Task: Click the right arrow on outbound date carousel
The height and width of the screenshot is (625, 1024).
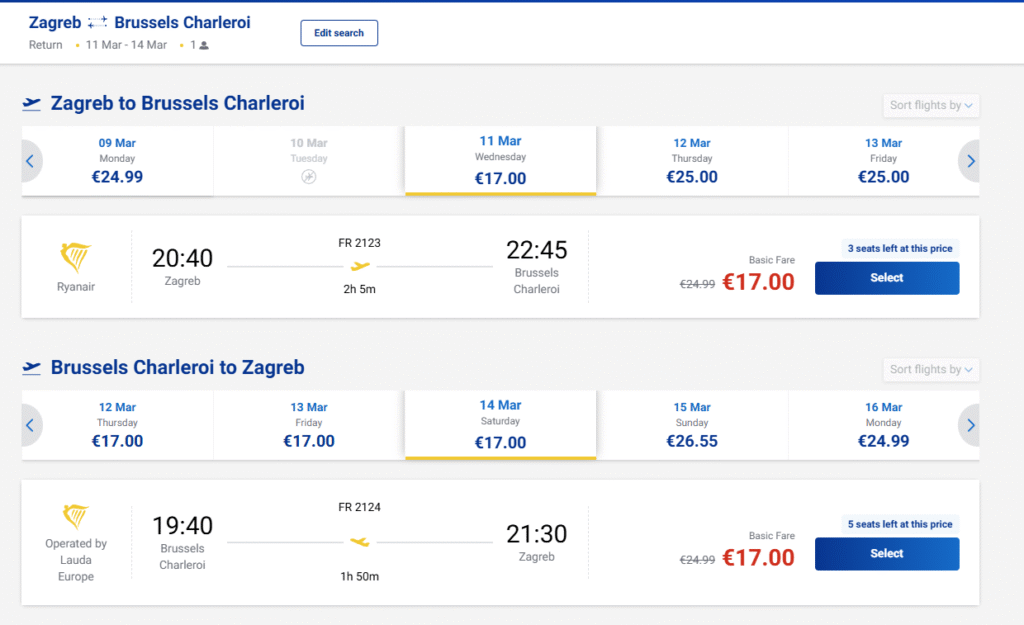Action: (969, 161)
